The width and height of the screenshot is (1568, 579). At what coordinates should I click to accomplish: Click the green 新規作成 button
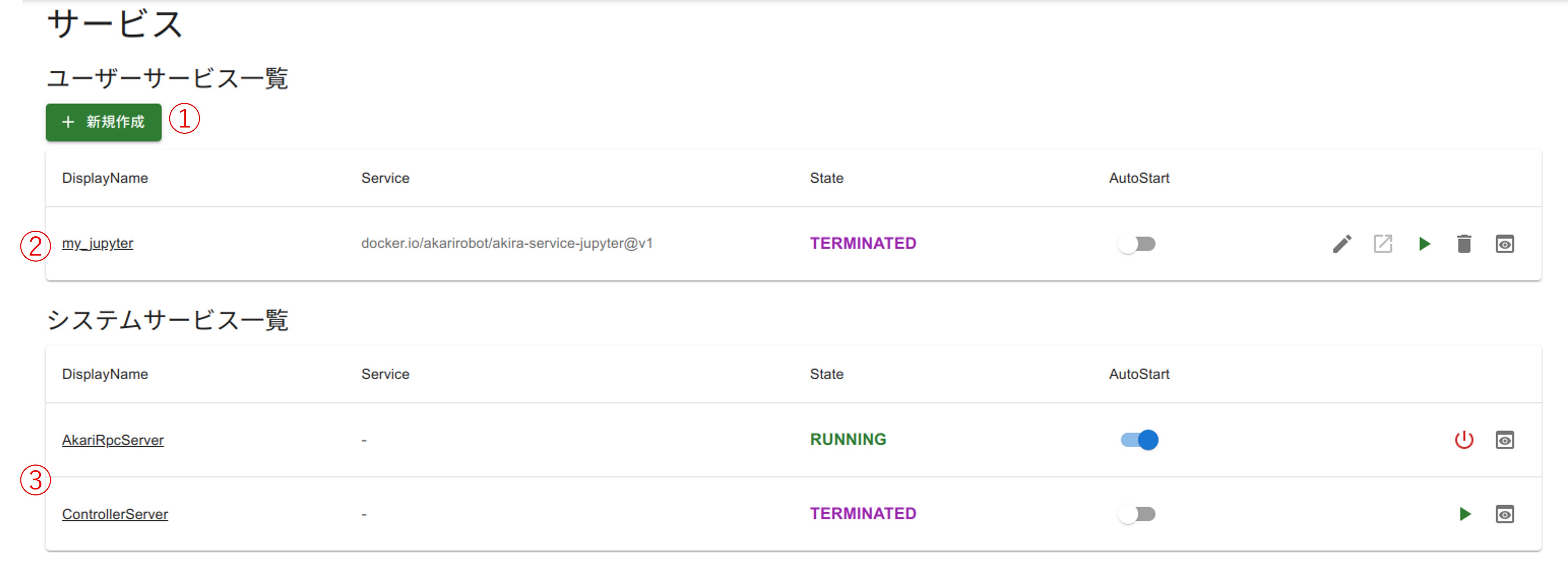104,122
